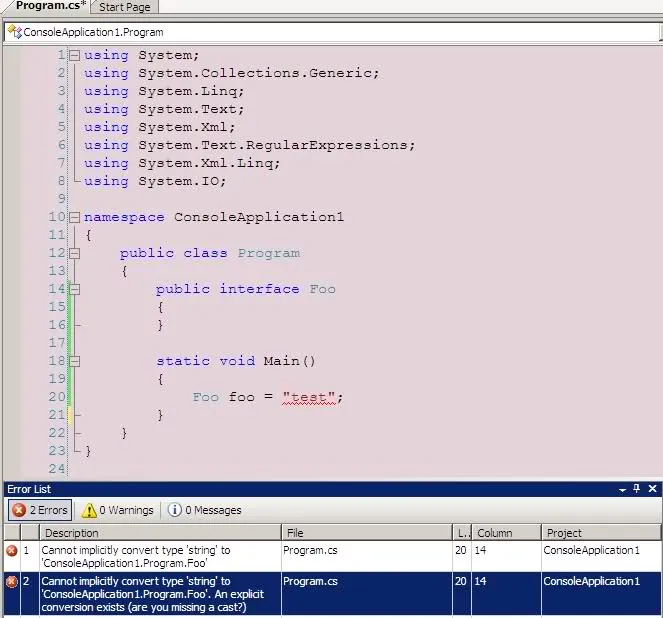Collapse the Foo interface outline at line 14
The height and width of the screenshot is (618, 663).
pos(74,289)
